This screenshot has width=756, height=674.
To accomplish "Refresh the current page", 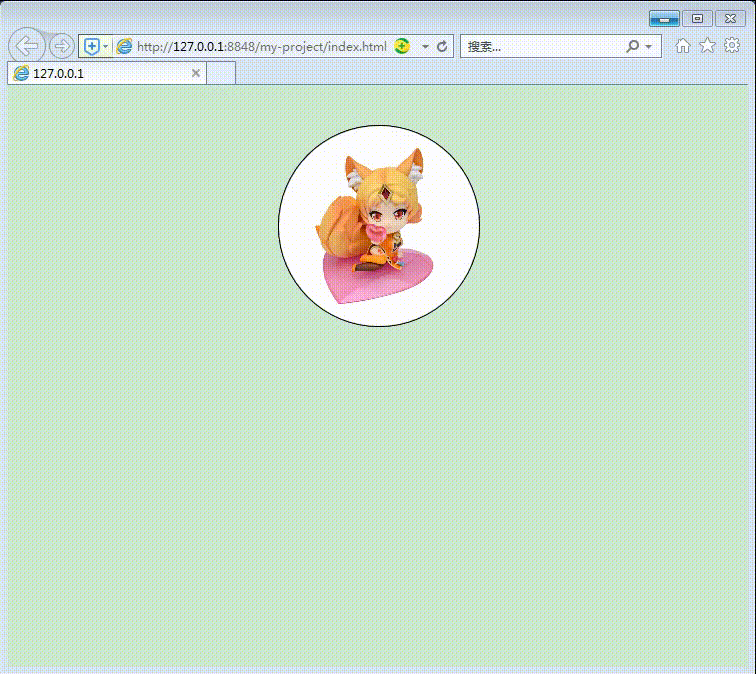I will pyautogui.click(x=442, y=47).
